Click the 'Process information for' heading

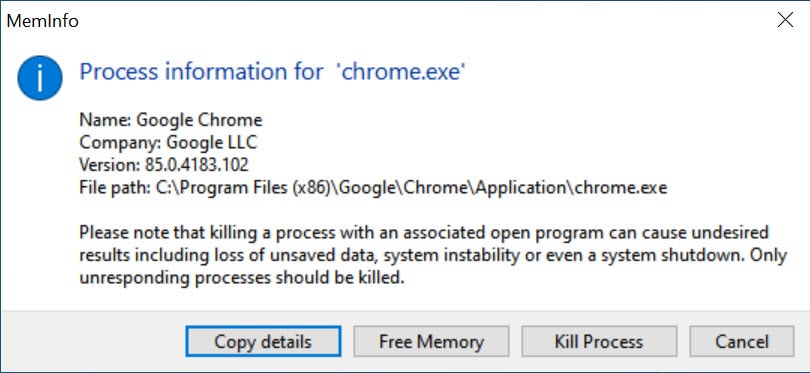pos(201,72)
